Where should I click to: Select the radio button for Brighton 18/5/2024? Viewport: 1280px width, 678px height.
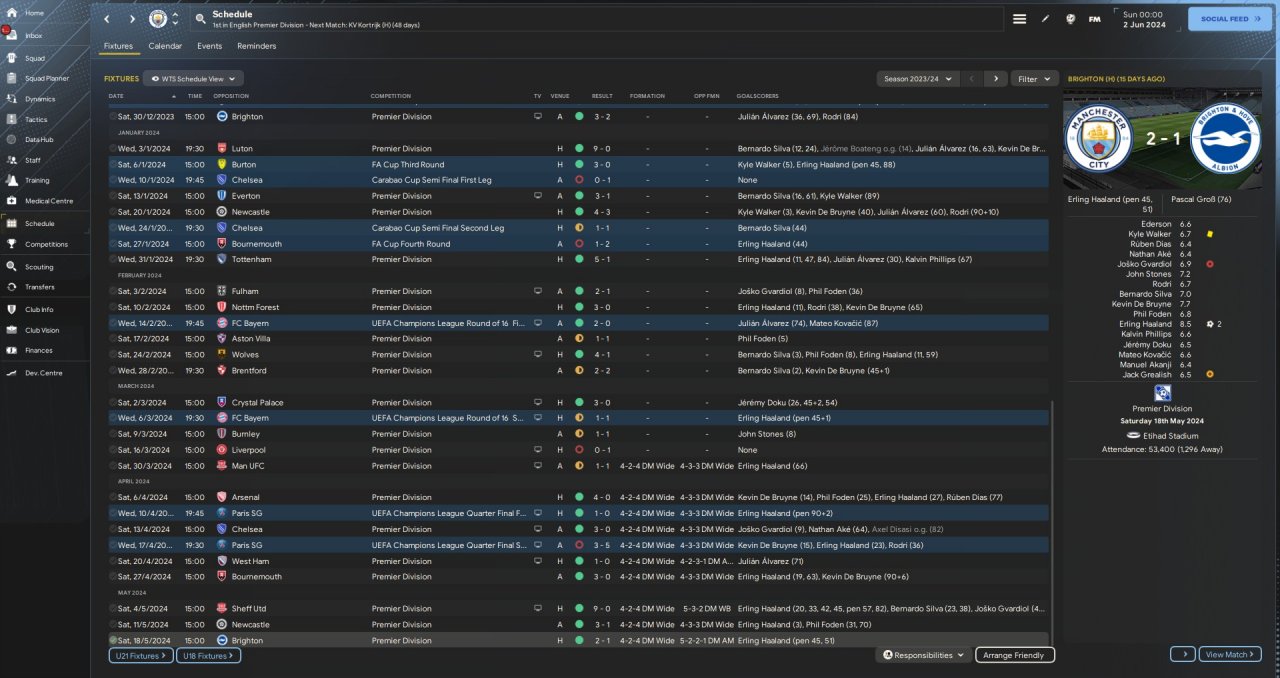coord(113,640)
